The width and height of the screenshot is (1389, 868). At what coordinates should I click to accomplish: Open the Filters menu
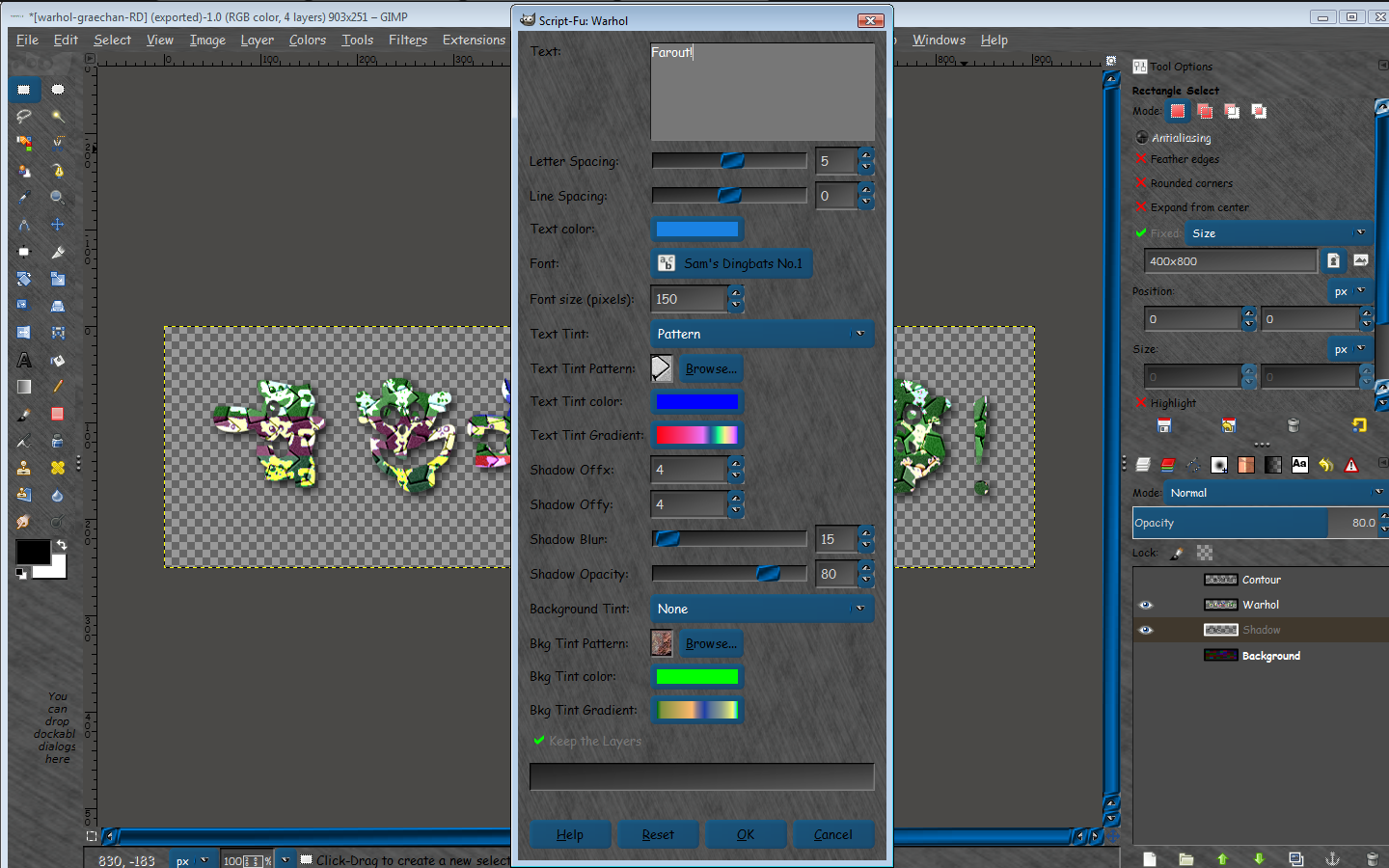click(x=408, y=40)
